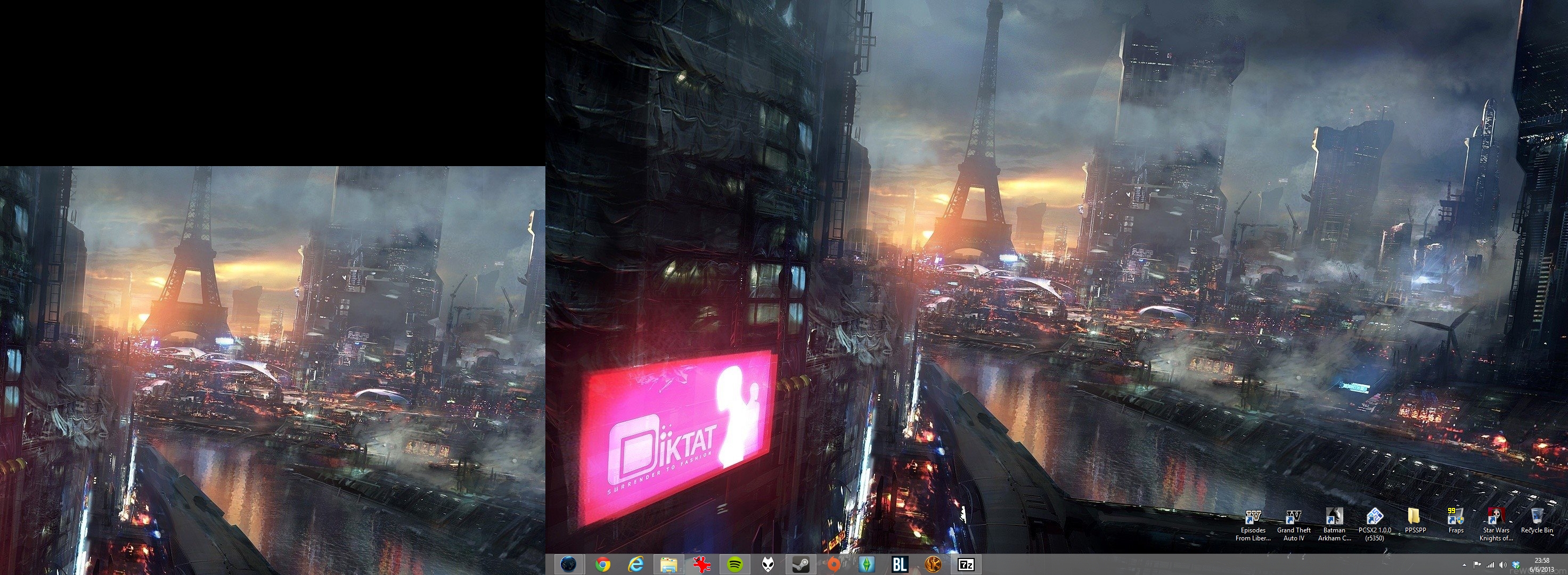This screenshot has width=1568, height=575.
Task: Show hidden system tray icons
Action: click(x=1465, y=565)
